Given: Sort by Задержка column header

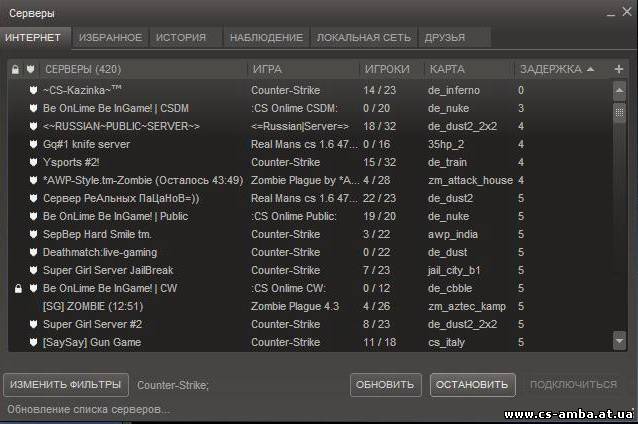Looking at the screenshot, I should tap(560, 69).
